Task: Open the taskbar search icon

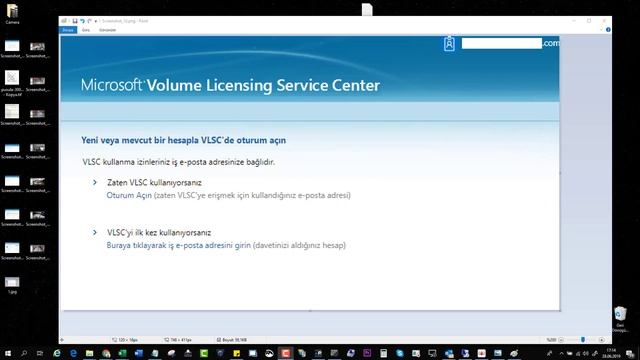Action: (x=24, y=353)
